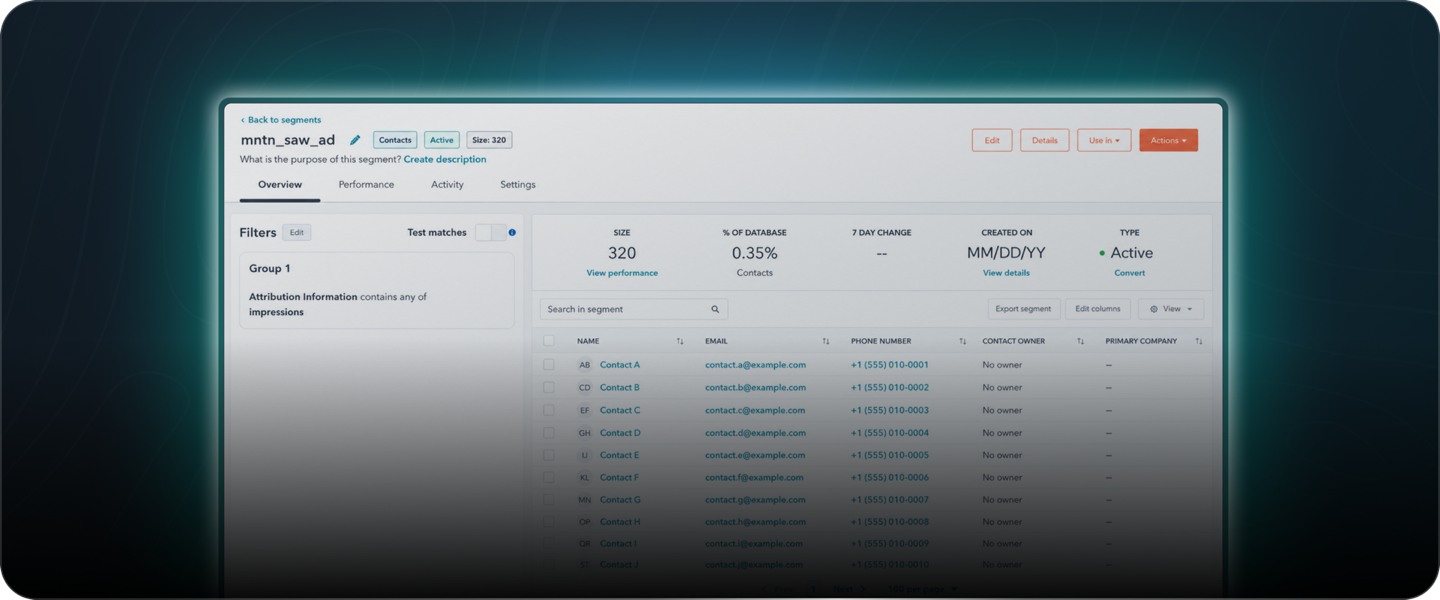This screenshot has height=600, width=1440.
Task: Click the GH avatar for Contact D
Action: [585, 433]
